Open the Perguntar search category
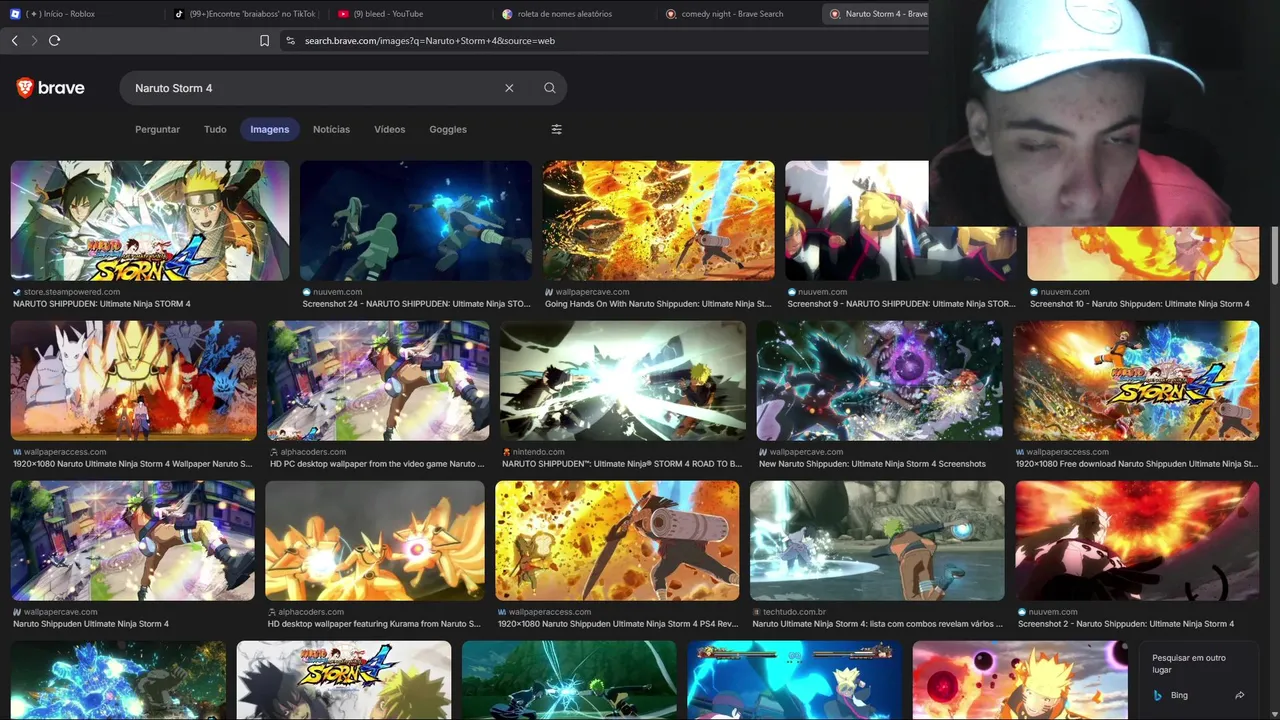The width and height of the screenshot is (1280, 720). coord(157,129)
